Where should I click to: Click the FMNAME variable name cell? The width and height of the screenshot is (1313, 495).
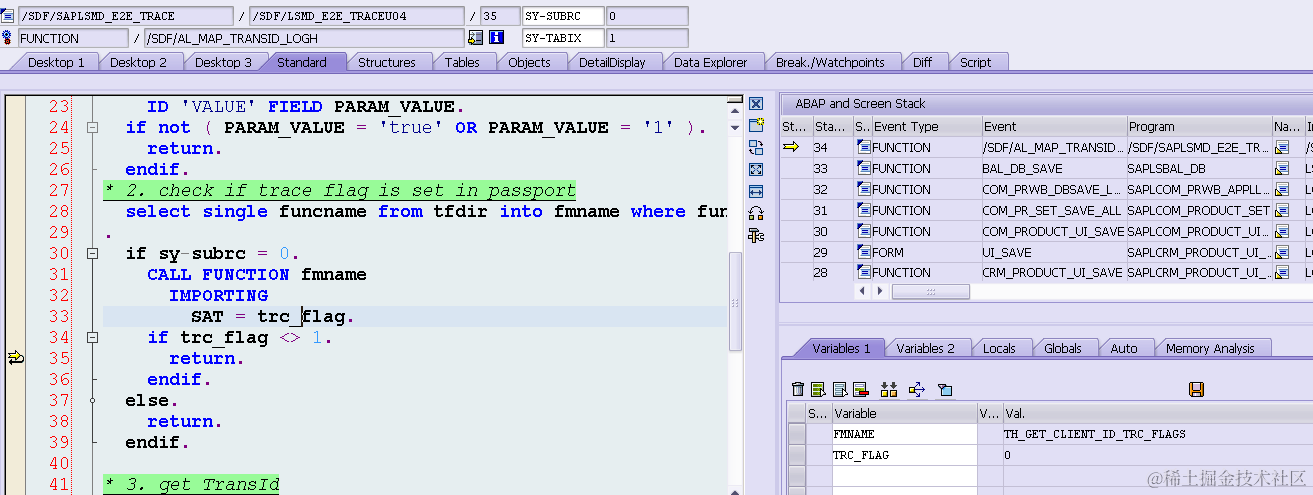[x=904, y=434]
